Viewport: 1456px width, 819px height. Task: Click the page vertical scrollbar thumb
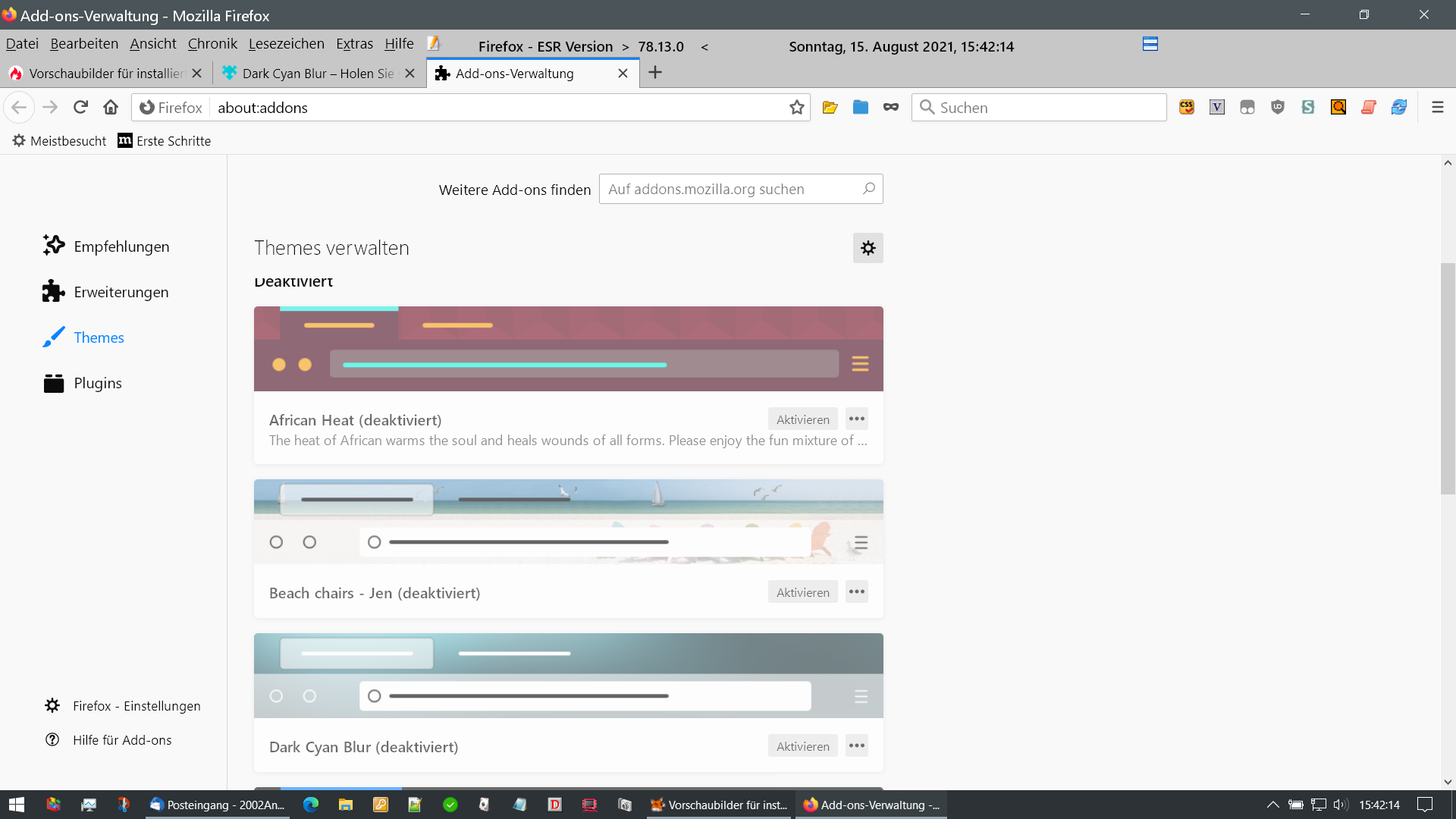1448,379
